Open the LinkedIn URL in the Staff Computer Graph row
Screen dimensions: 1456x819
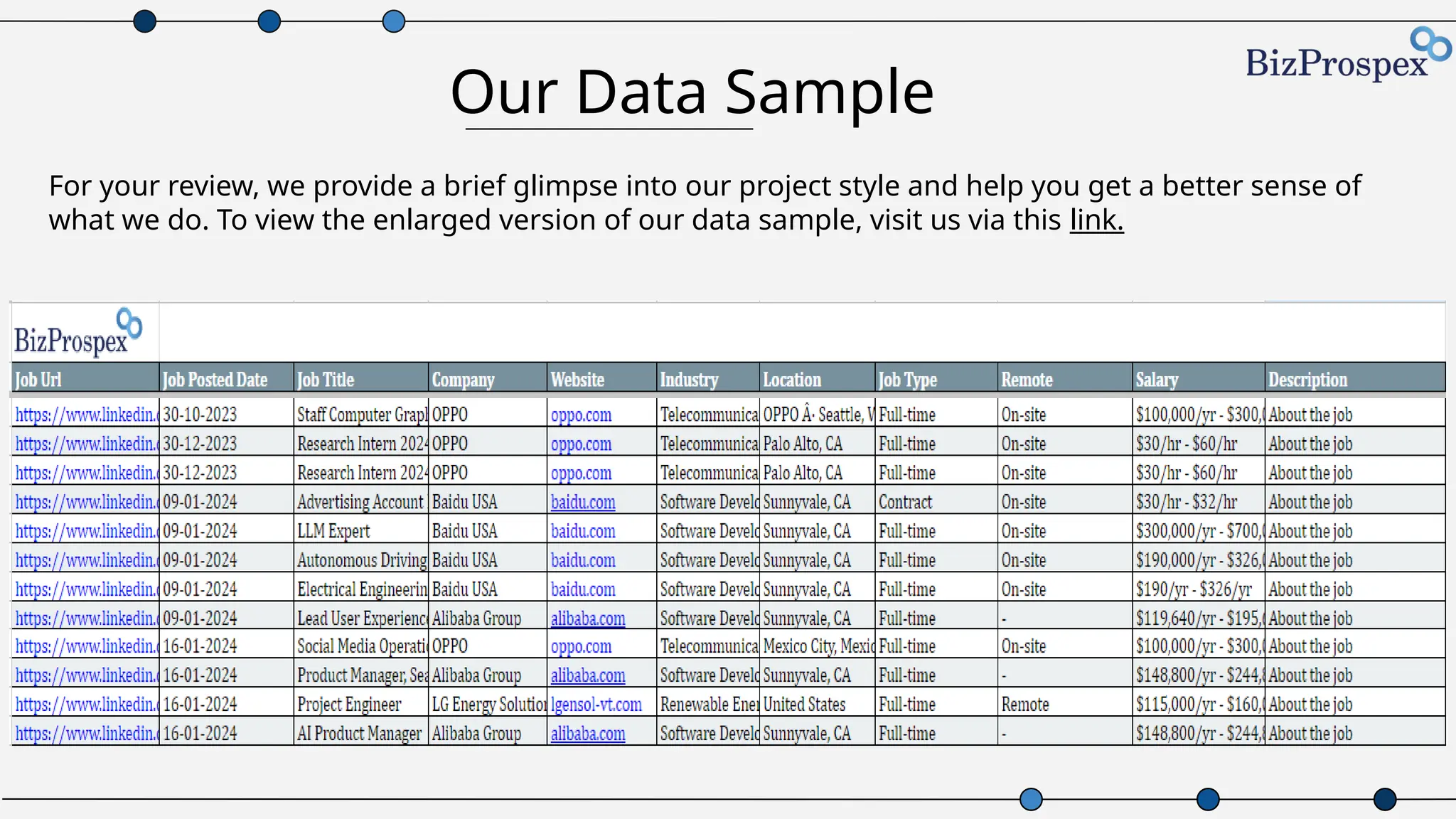(86, 414)
